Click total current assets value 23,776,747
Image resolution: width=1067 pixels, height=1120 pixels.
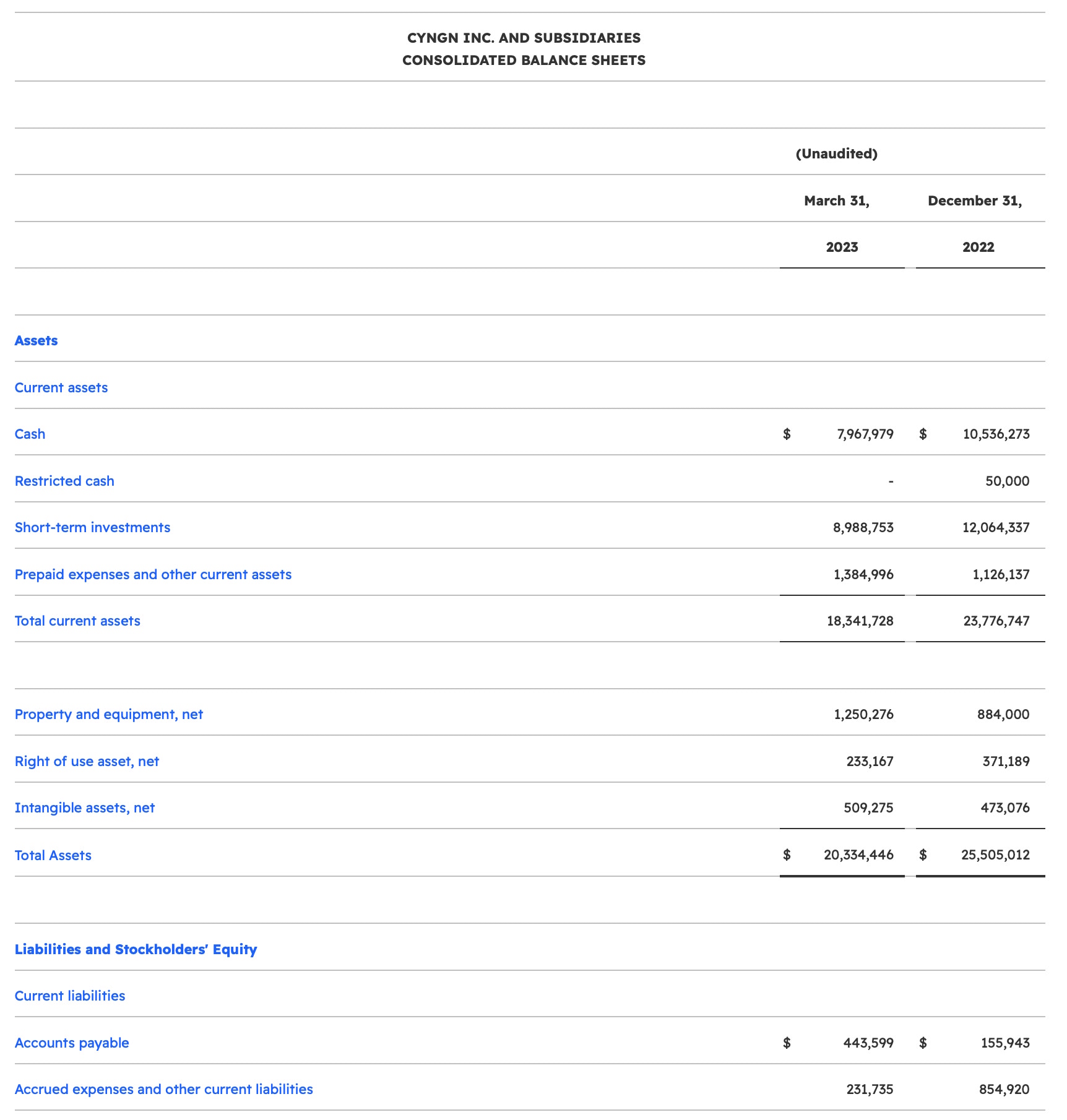[x=996, y=621]
